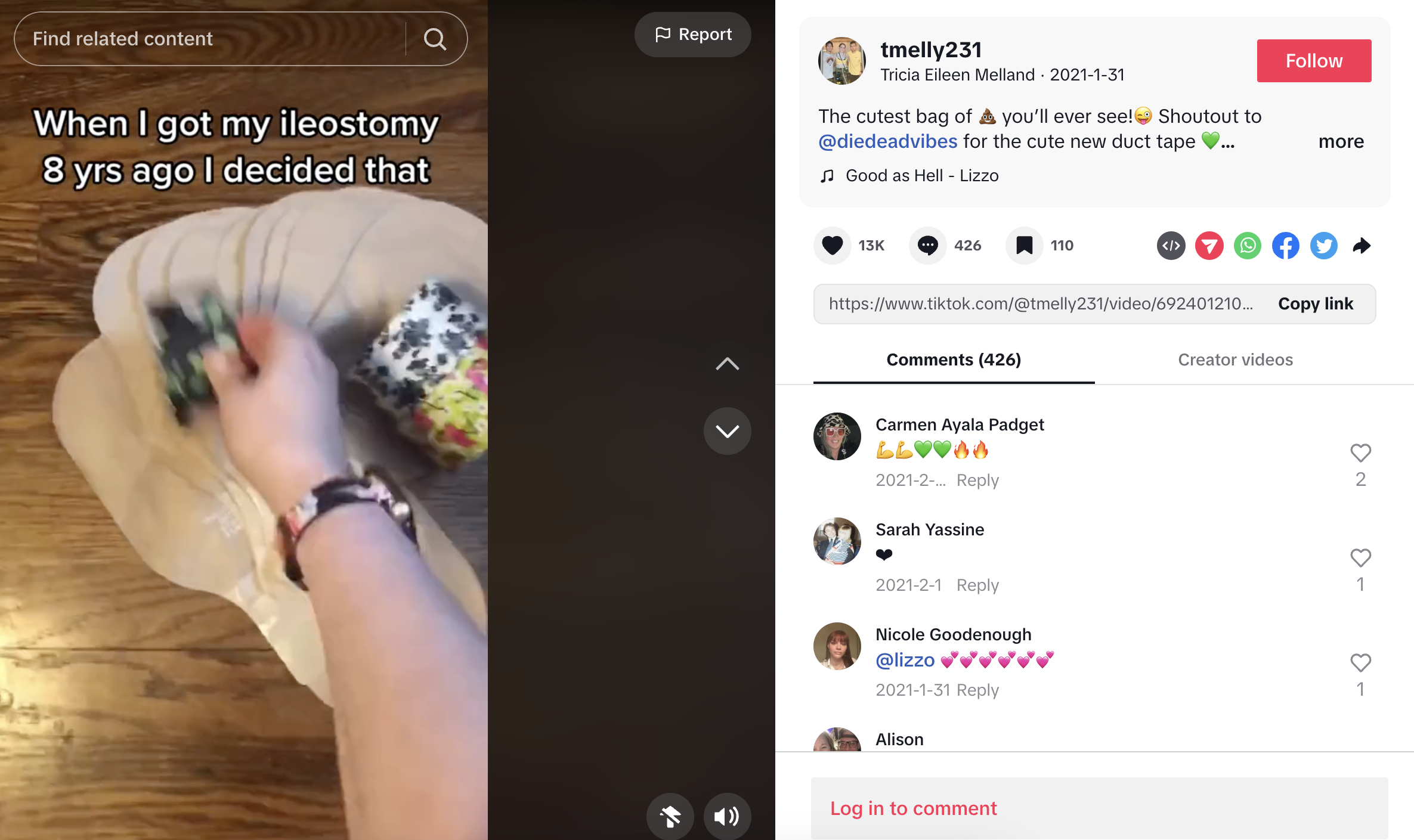This screenshot has width=1414, height=840.
Task: Go to next video with down chevron
Action: pos(727,431)
